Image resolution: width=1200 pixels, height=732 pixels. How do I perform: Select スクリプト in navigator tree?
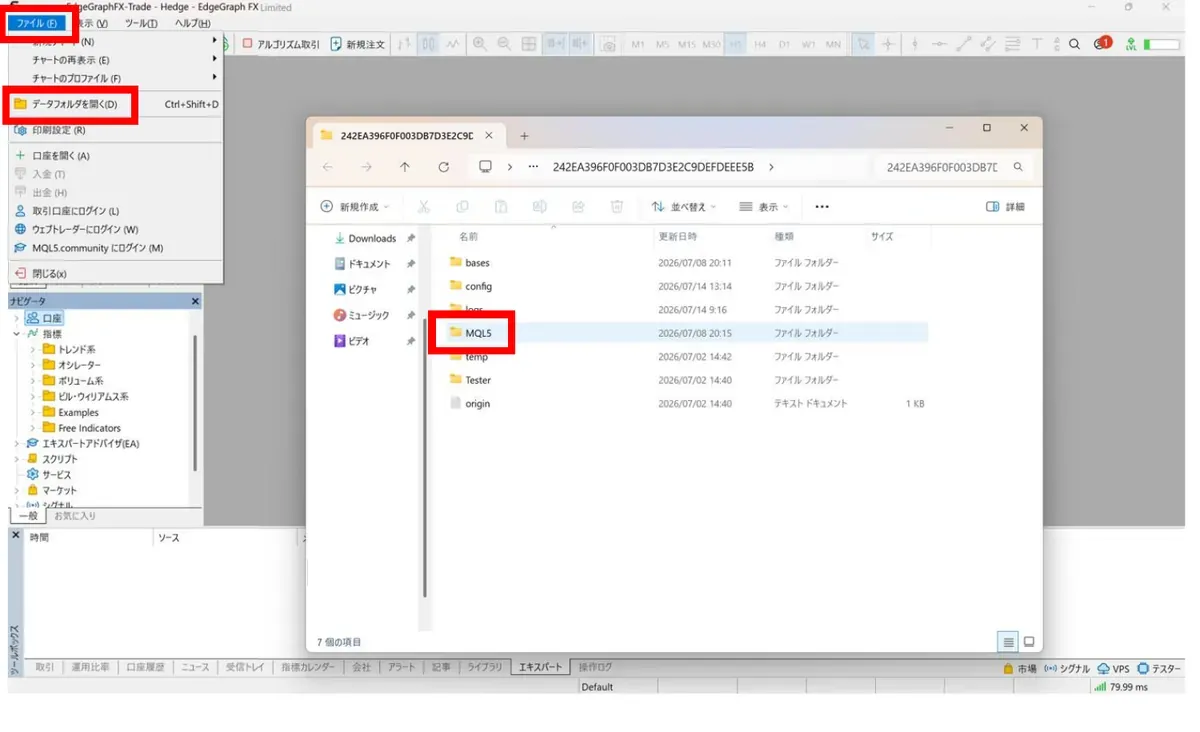click(59, 459)
